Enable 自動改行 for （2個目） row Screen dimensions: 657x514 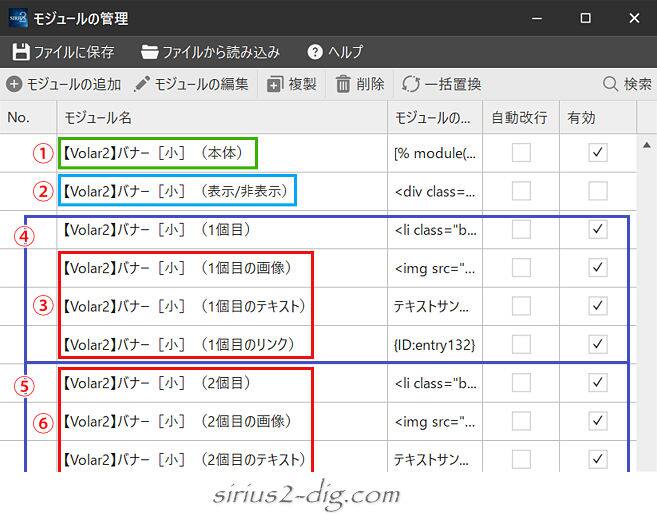(521, 382)
